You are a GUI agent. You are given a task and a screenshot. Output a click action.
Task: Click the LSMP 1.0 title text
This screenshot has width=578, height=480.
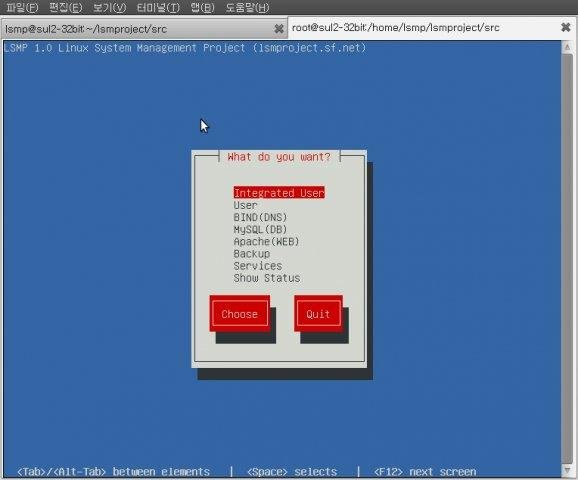tap(185, 48)
